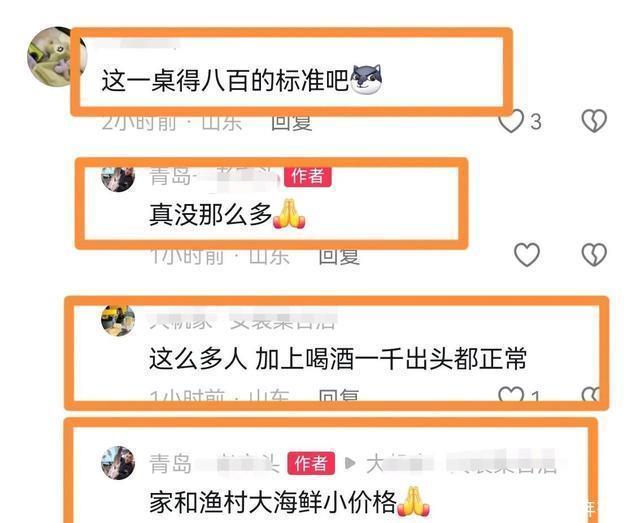
Task: Reply to the "八百的标准" comment
Action: (292, 123)
